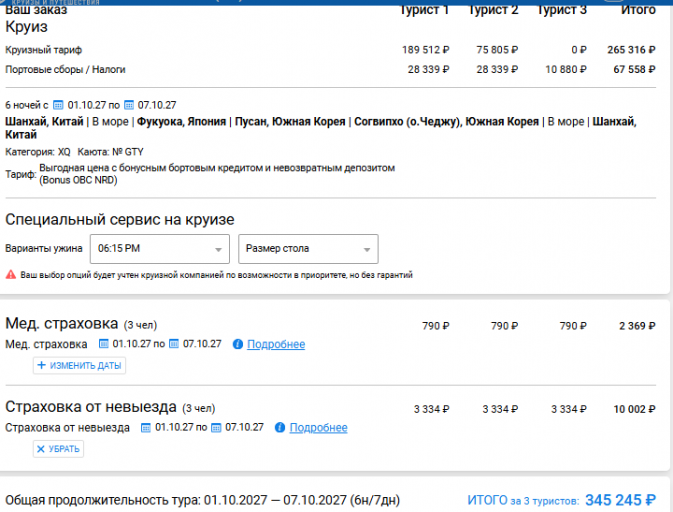
Task: Click Согвипхо (о.Чеджу), Южная Корея in route
Action: pos(446,122)
